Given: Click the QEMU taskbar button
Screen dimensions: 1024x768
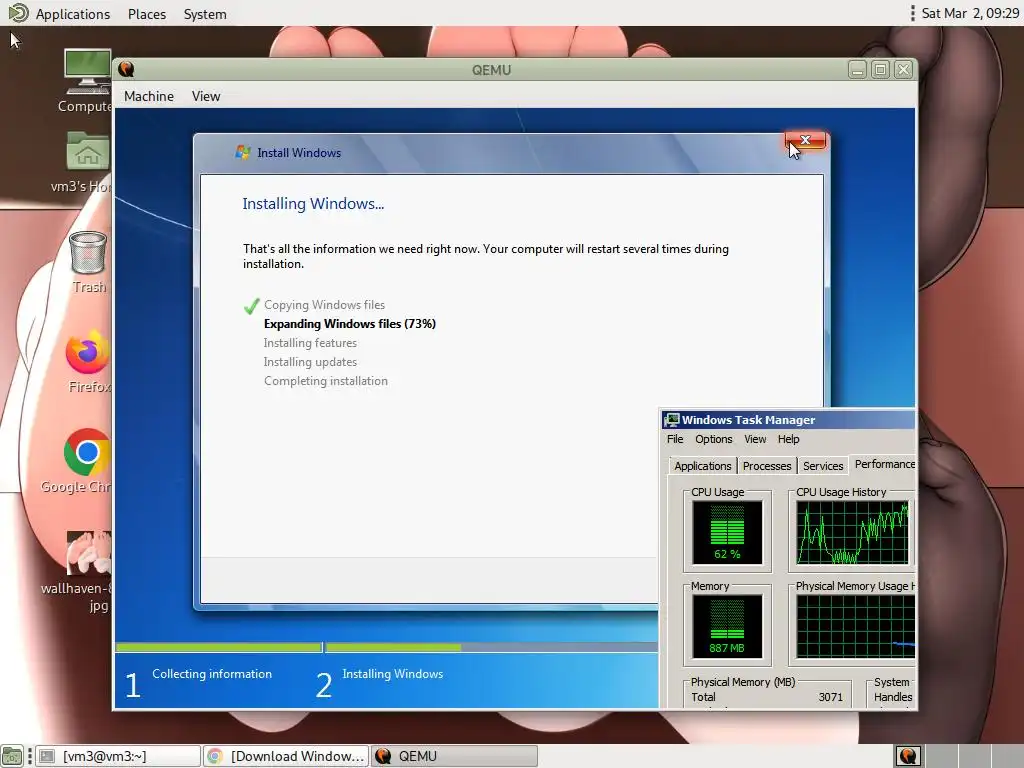Looking at the screenshot, I should coord(455,756).
